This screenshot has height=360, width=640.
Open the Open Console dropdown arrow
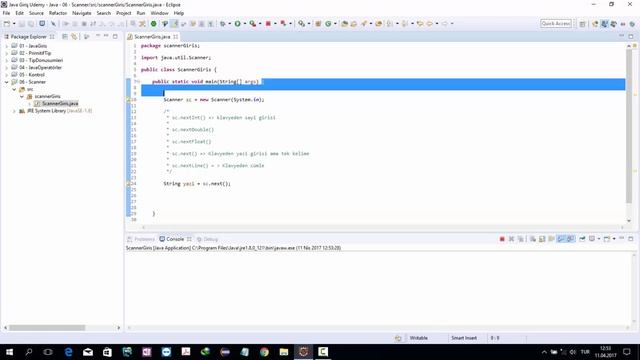(614, 239)
